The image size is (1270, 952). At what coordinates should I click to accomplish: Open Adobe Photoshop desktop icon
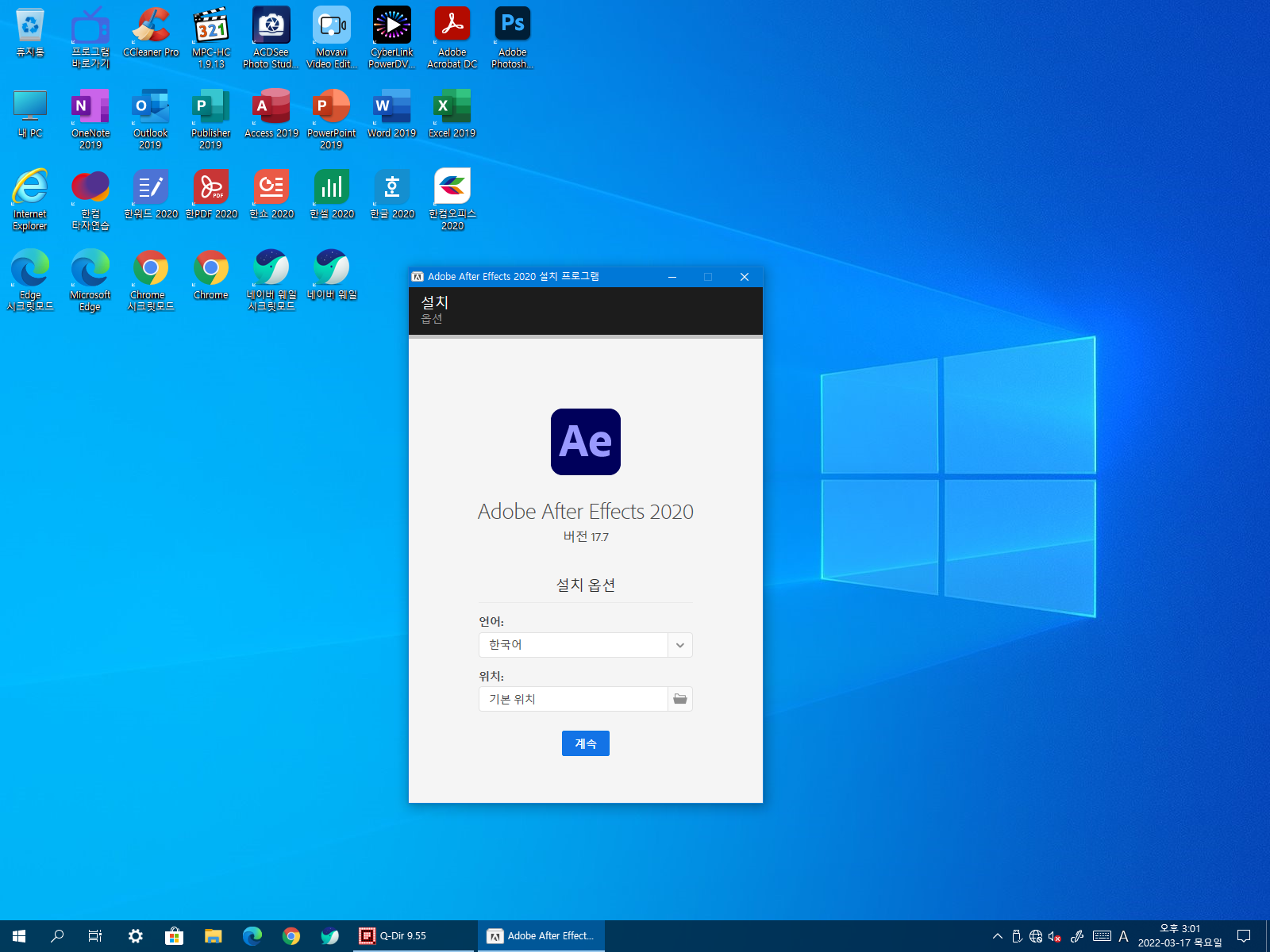[x=513, y=38]
